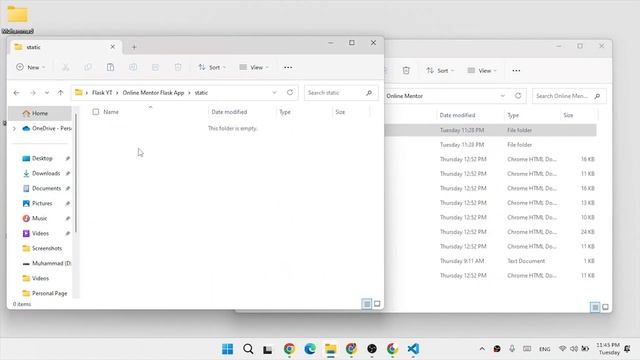The image size is (640, 360).
Task: Open the Sort dropdown in static window
Action: (x=212, y=67)
